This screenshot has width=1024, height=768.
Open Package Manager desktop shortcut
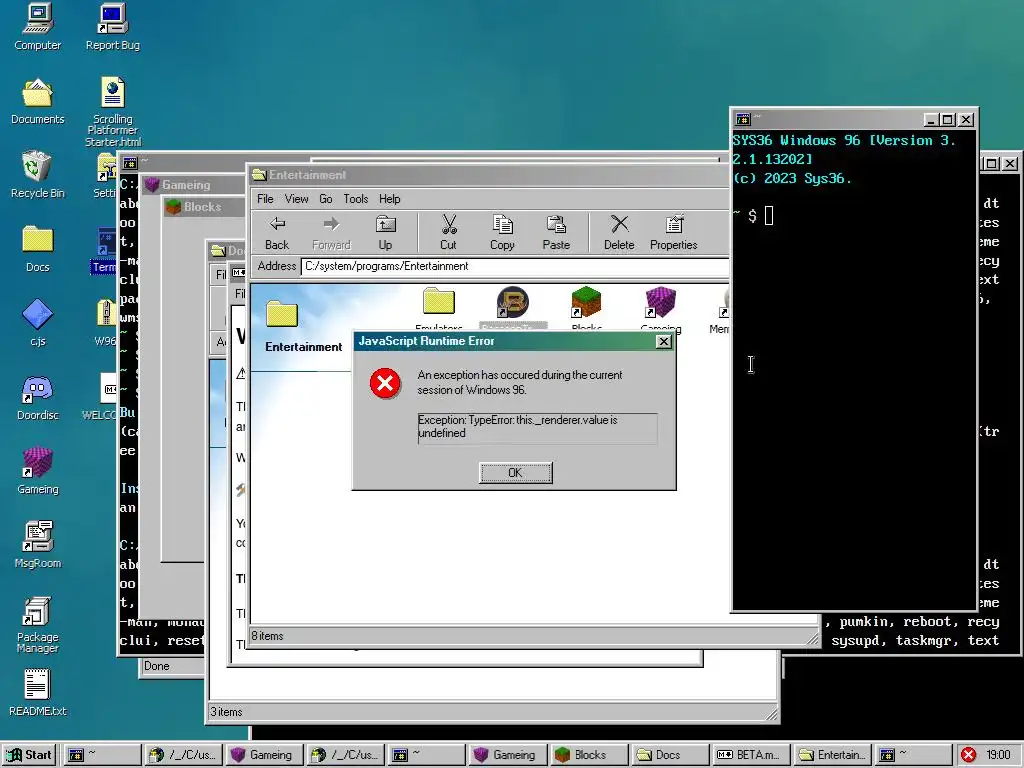pyautogui.click(x=37, y=624)
